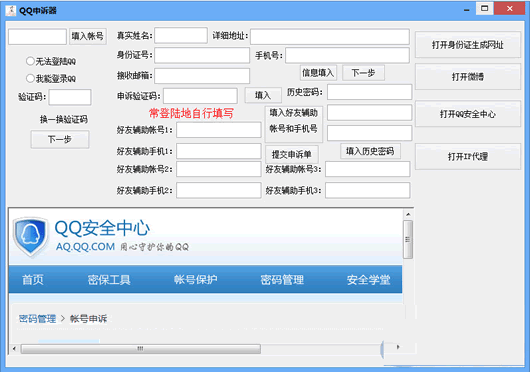Image resolution: width=530 pixels, height=372 pixels.
Task: Click the 下一步 button next to 信息填入
Action: [x=363, y=73]
